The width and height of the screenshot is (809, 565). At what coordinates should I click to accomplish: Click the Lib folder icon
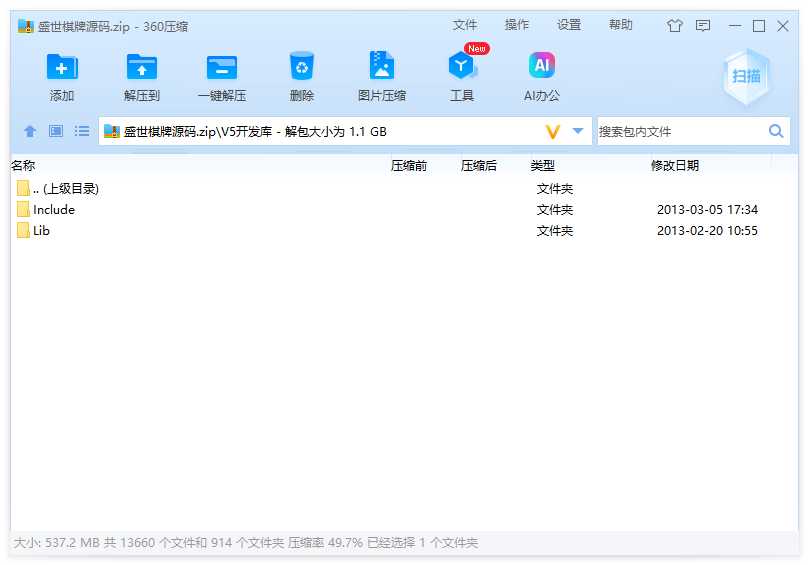click(x=23, y=230)
